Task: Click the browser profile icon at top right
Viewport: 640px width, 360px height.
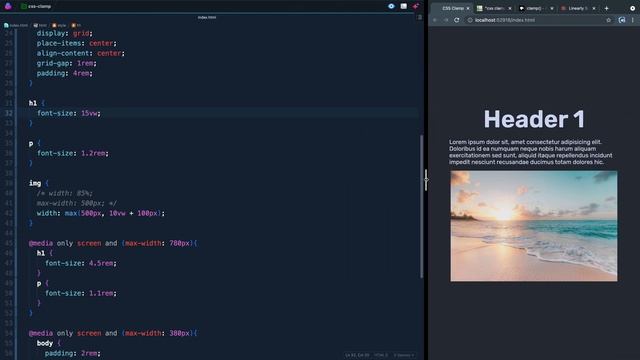Action: click(633, 8)
